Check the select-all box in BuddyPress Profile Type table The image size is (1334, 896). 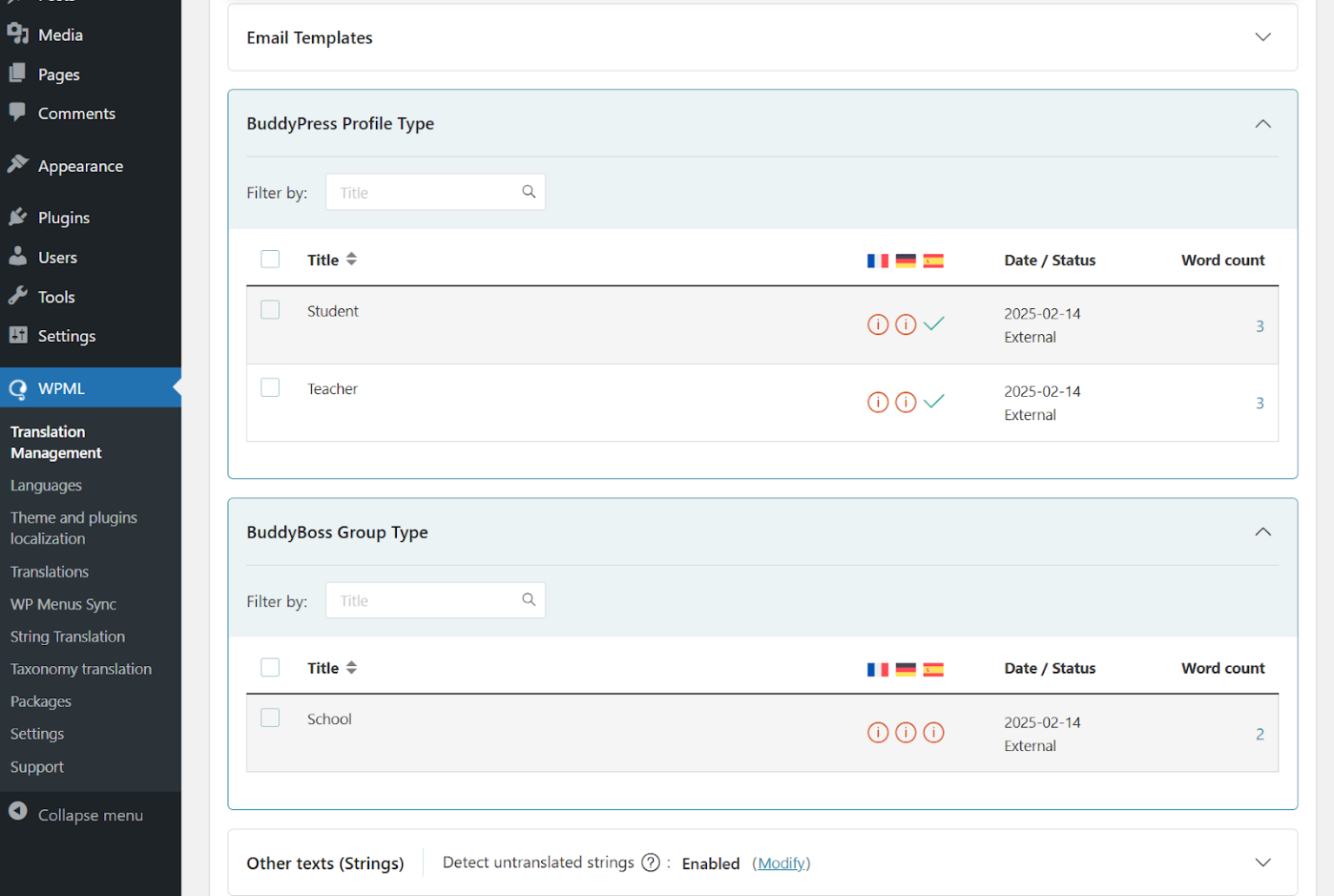coord(270,259)
